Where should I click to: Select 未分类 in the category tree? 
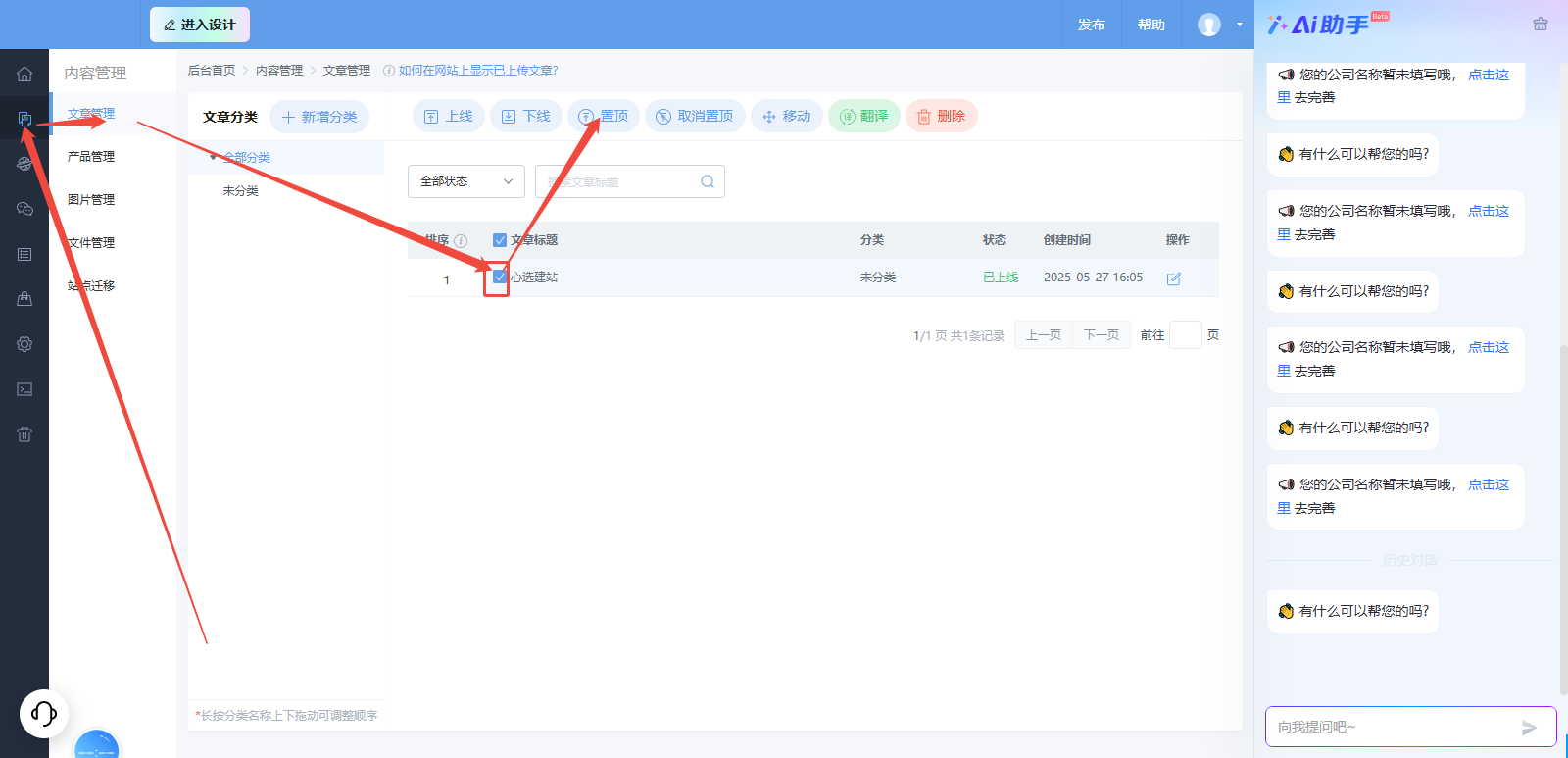click(x=241, y=191)
